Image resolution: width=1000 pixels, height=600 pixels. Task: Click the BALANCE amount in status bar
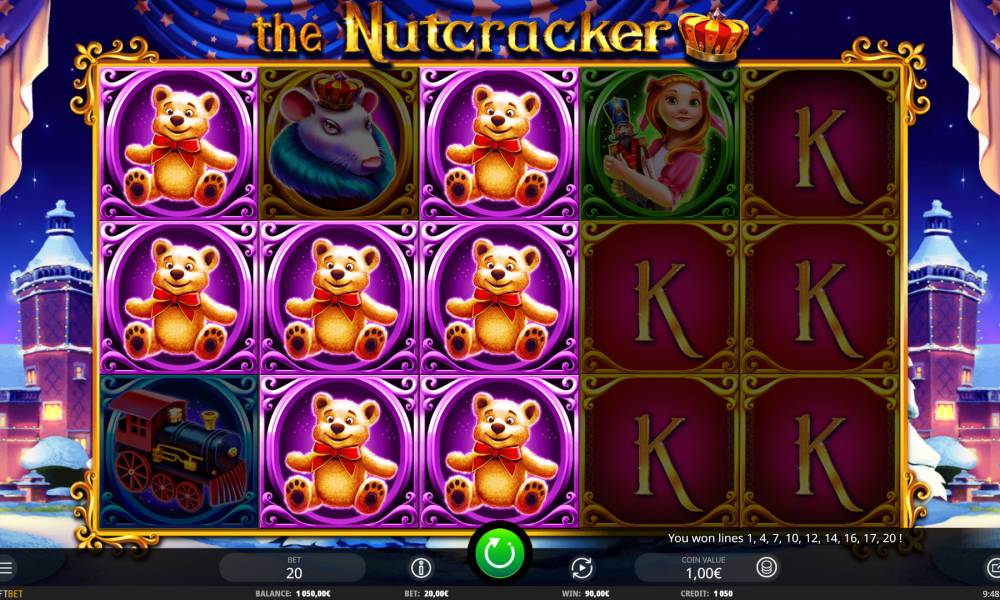[x=293, y=594]
